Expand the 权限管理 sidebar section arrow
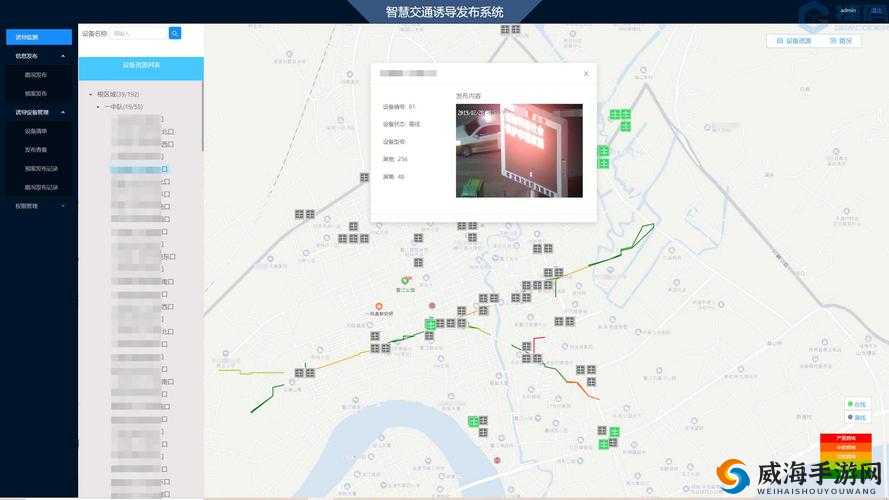889x500 pixels. click(x=63, y=206)
